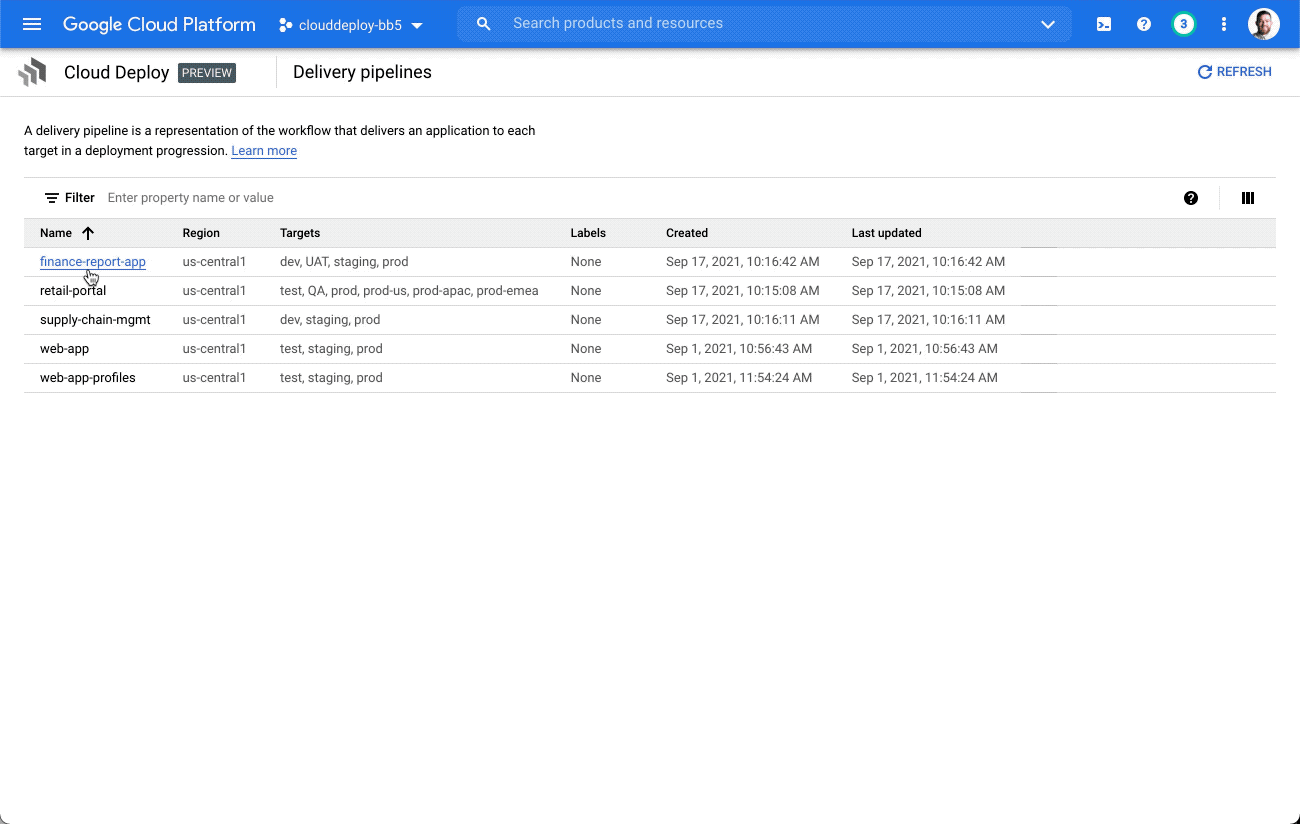Click targets 'dev, staging, prod'

(x=330, y=320)
